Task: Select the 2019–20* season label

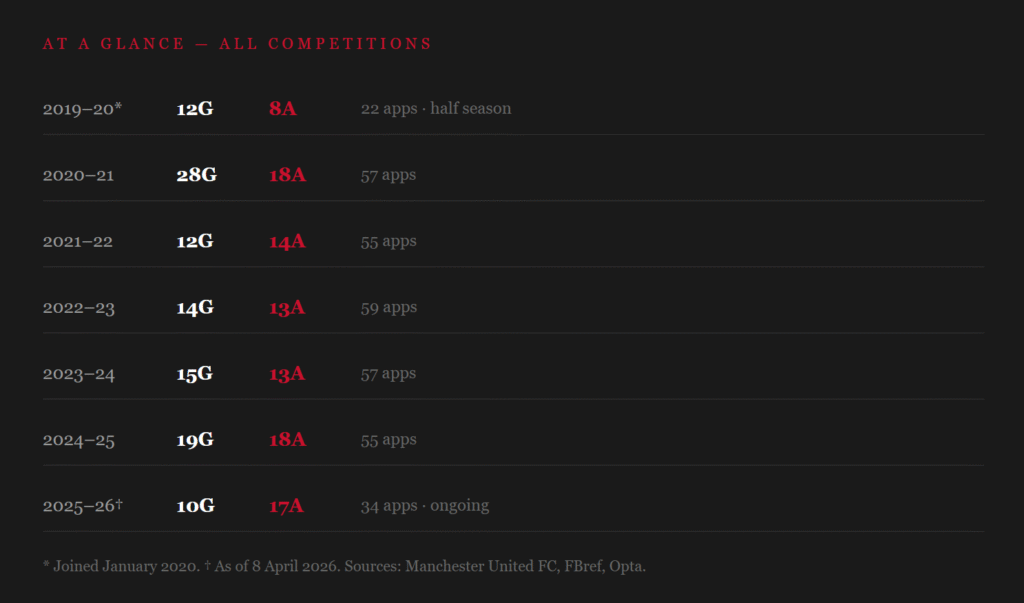Action: tap(82, 108)
